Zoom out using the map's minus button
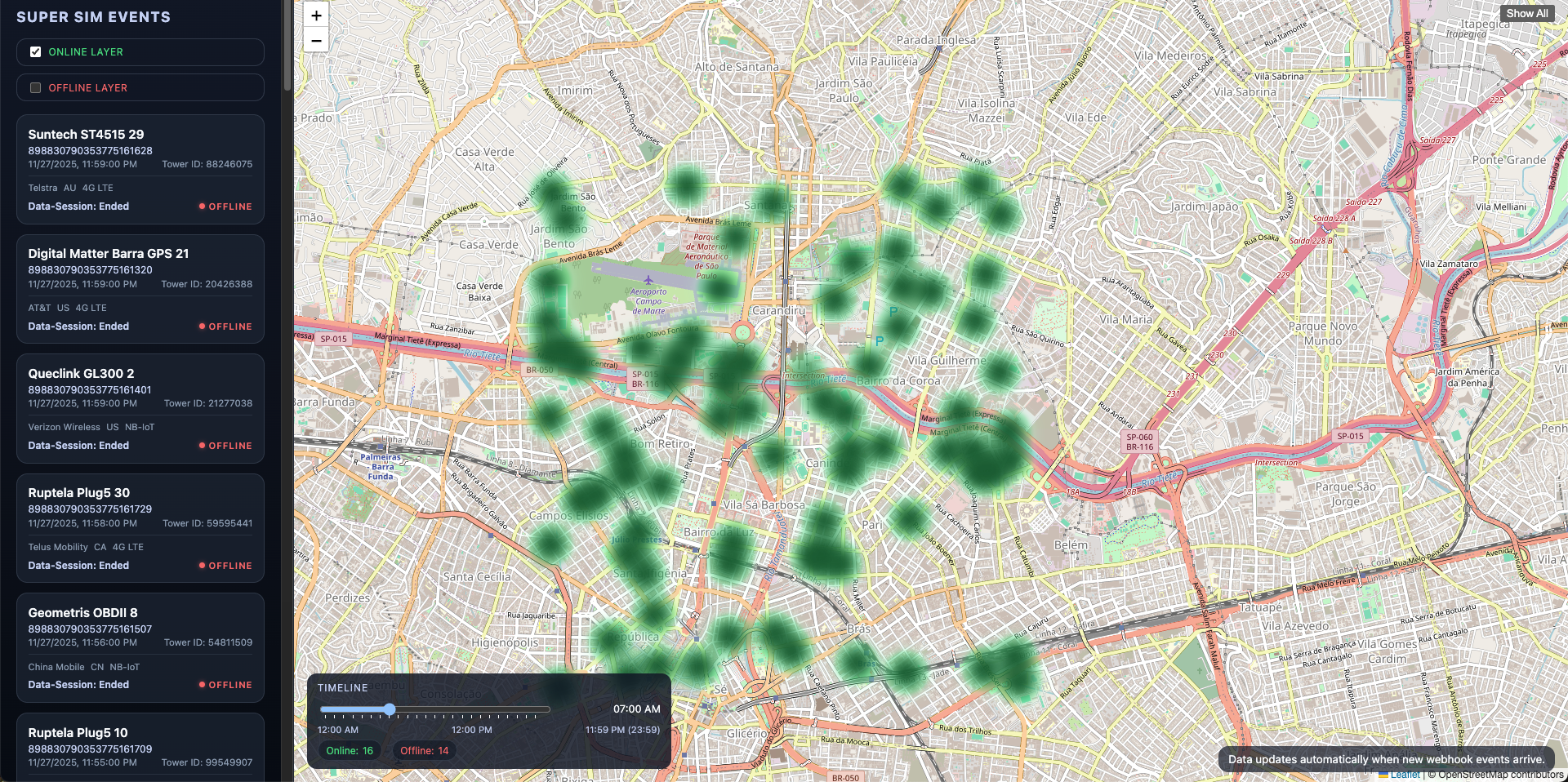The image size is (1568, 782). pos(316,39)
